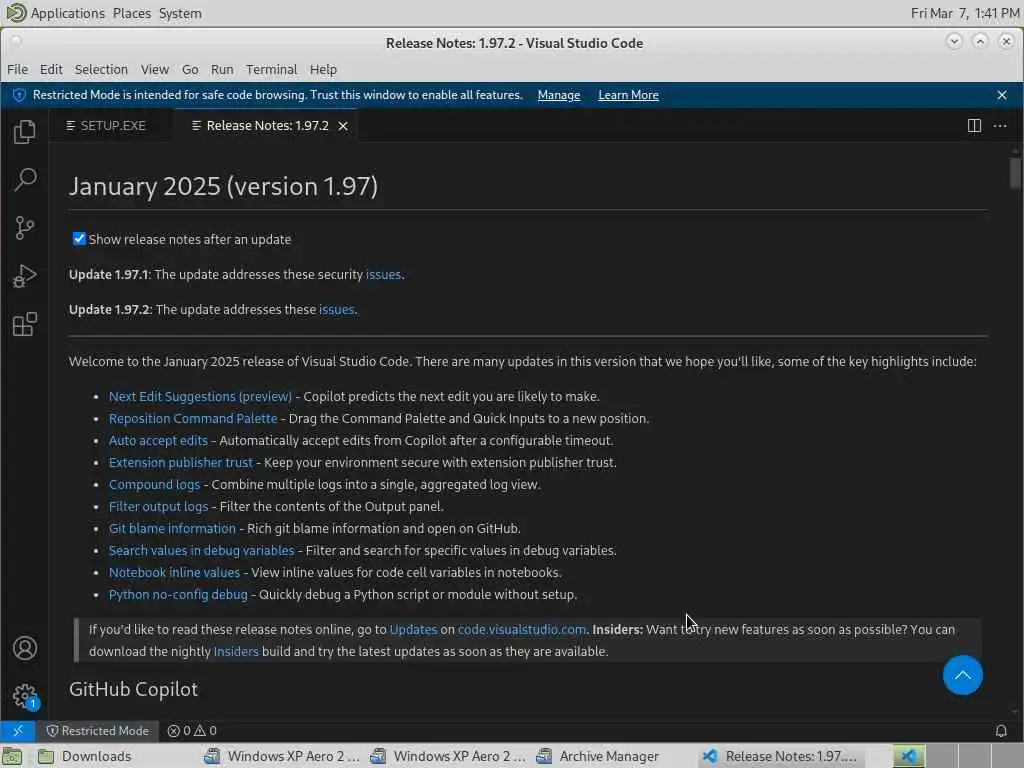Open the Run and Debug view
1024x768 pixels.
(24, 276)
